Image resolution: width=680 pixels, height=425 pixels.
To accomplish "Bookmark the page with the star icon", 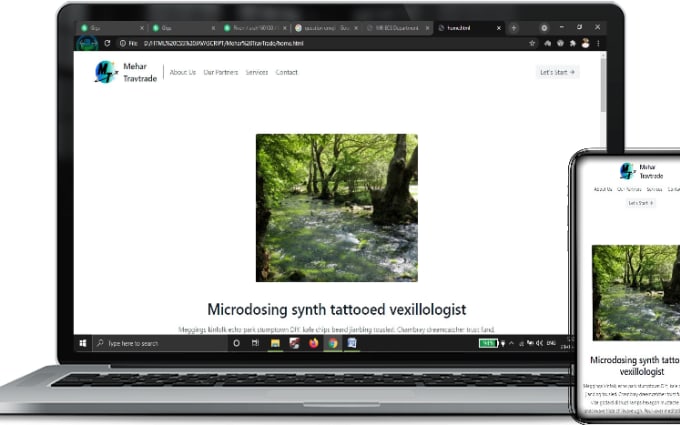I will 532,43.
